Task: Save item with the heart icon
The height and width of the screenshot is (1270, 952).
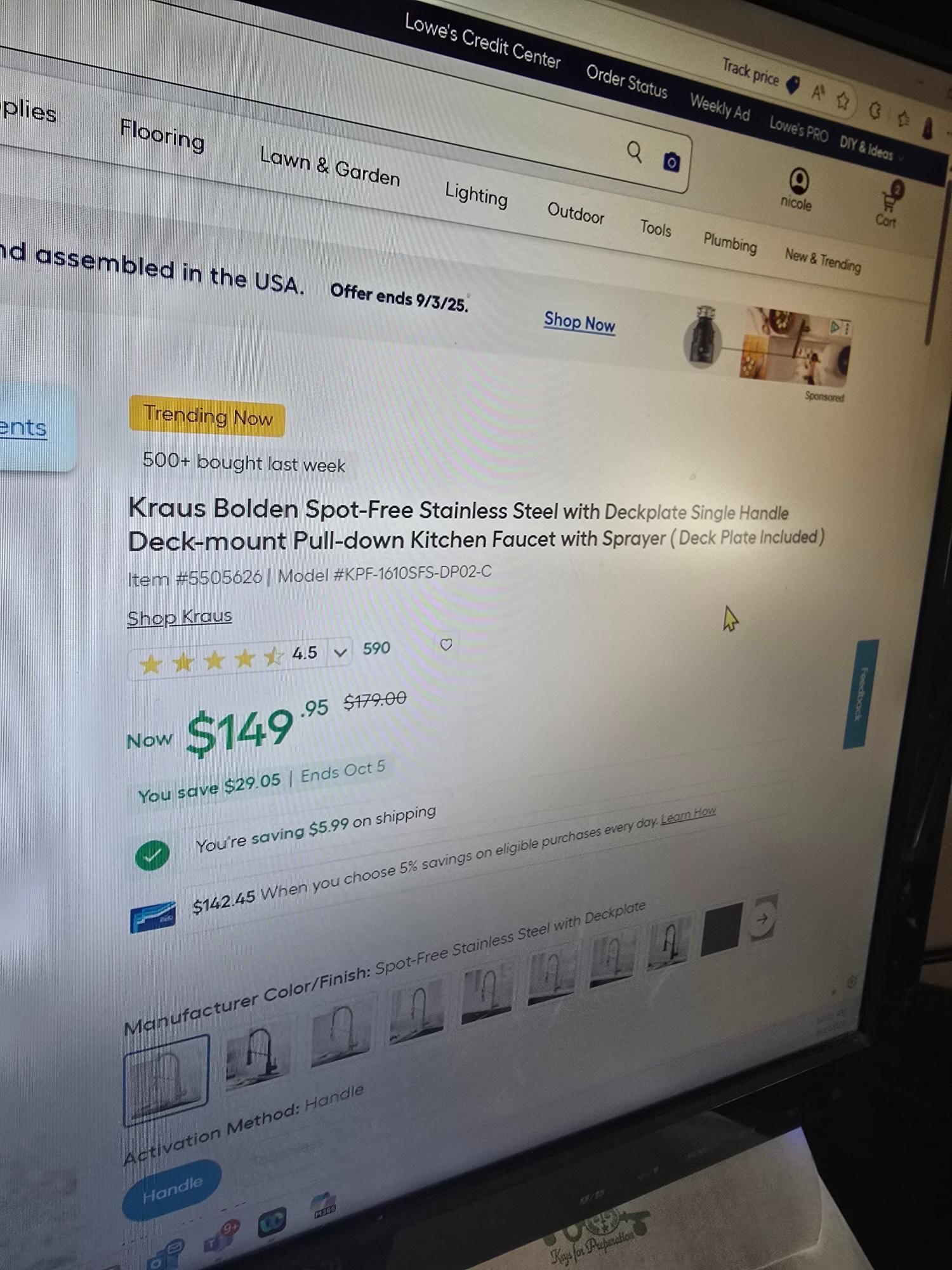Action: click(x=446, y=645)
